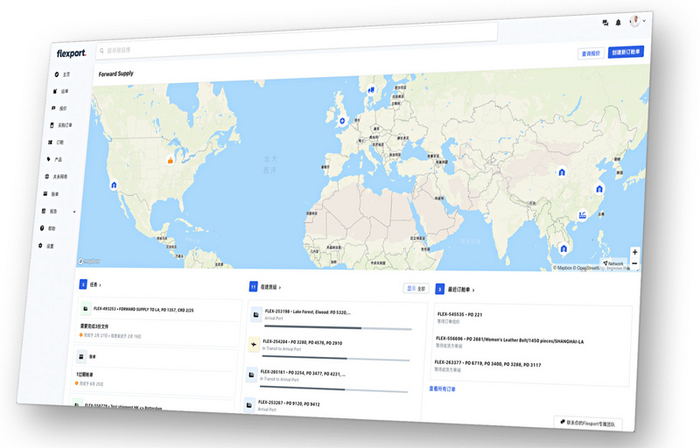Click the ship icon beside FLEX-265161
700x448 pixels.
pos(251,374)
